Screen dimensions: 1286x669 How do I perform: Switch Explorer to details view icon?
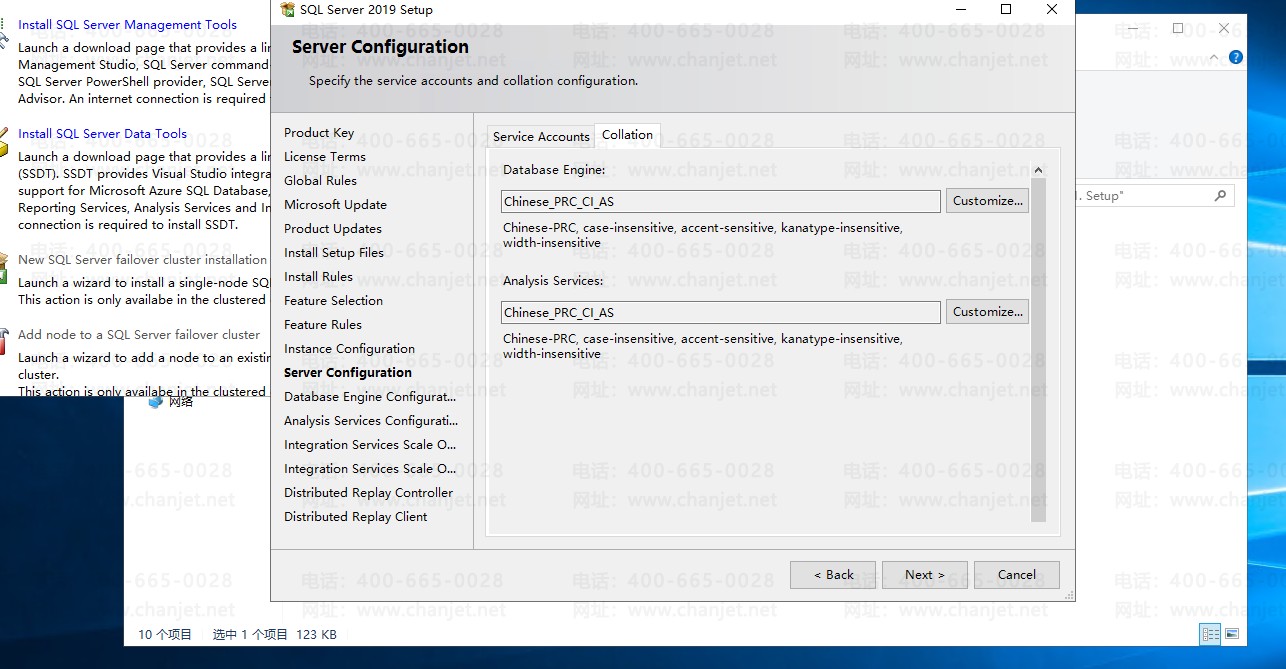coord(1210,634)
